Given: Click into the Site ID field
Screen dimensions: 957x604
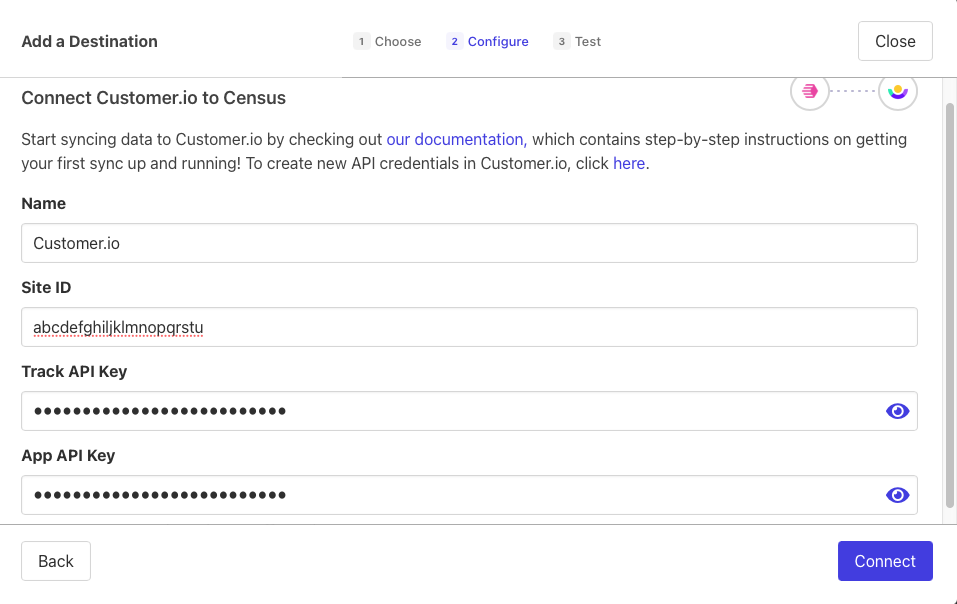Looking at the screenshot, I should 469,327.
